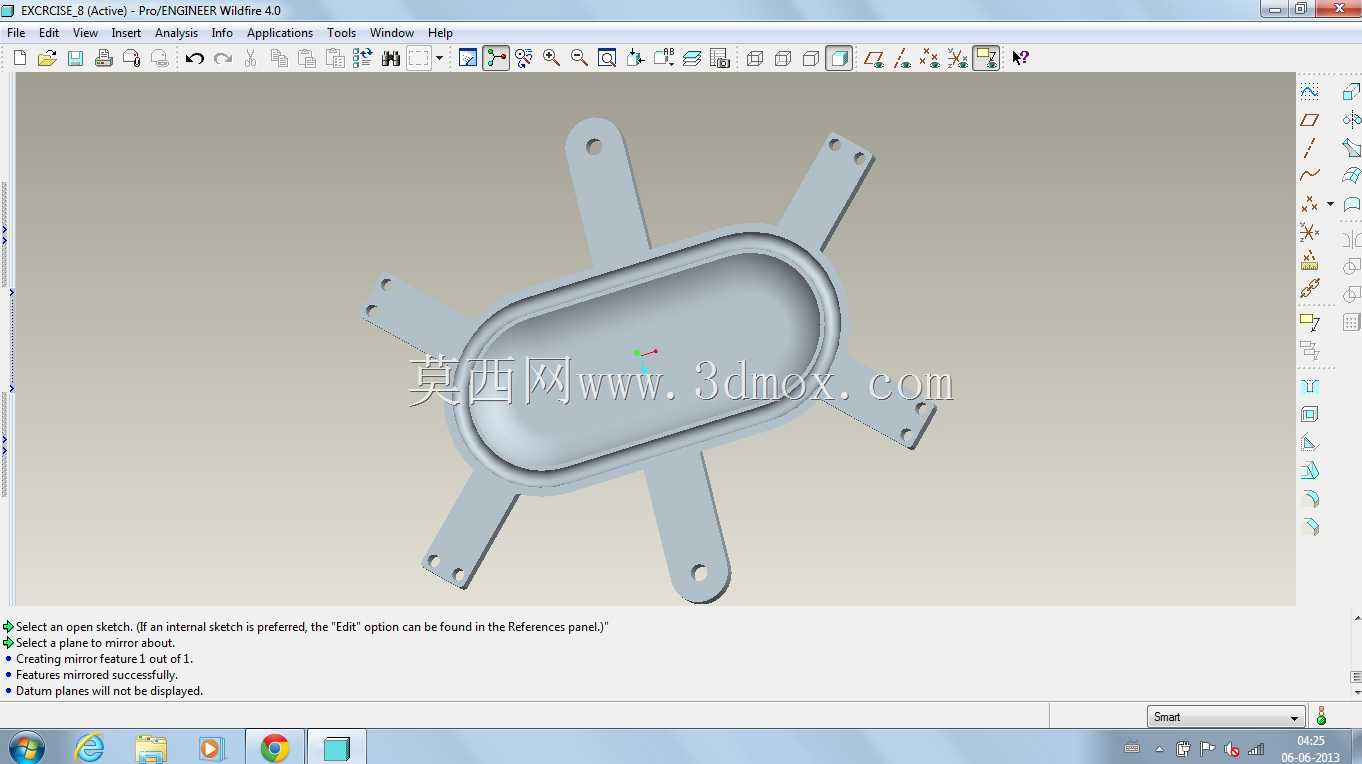Toggle Orient mode on or off
1362x764 pixels.
[523, 58]
